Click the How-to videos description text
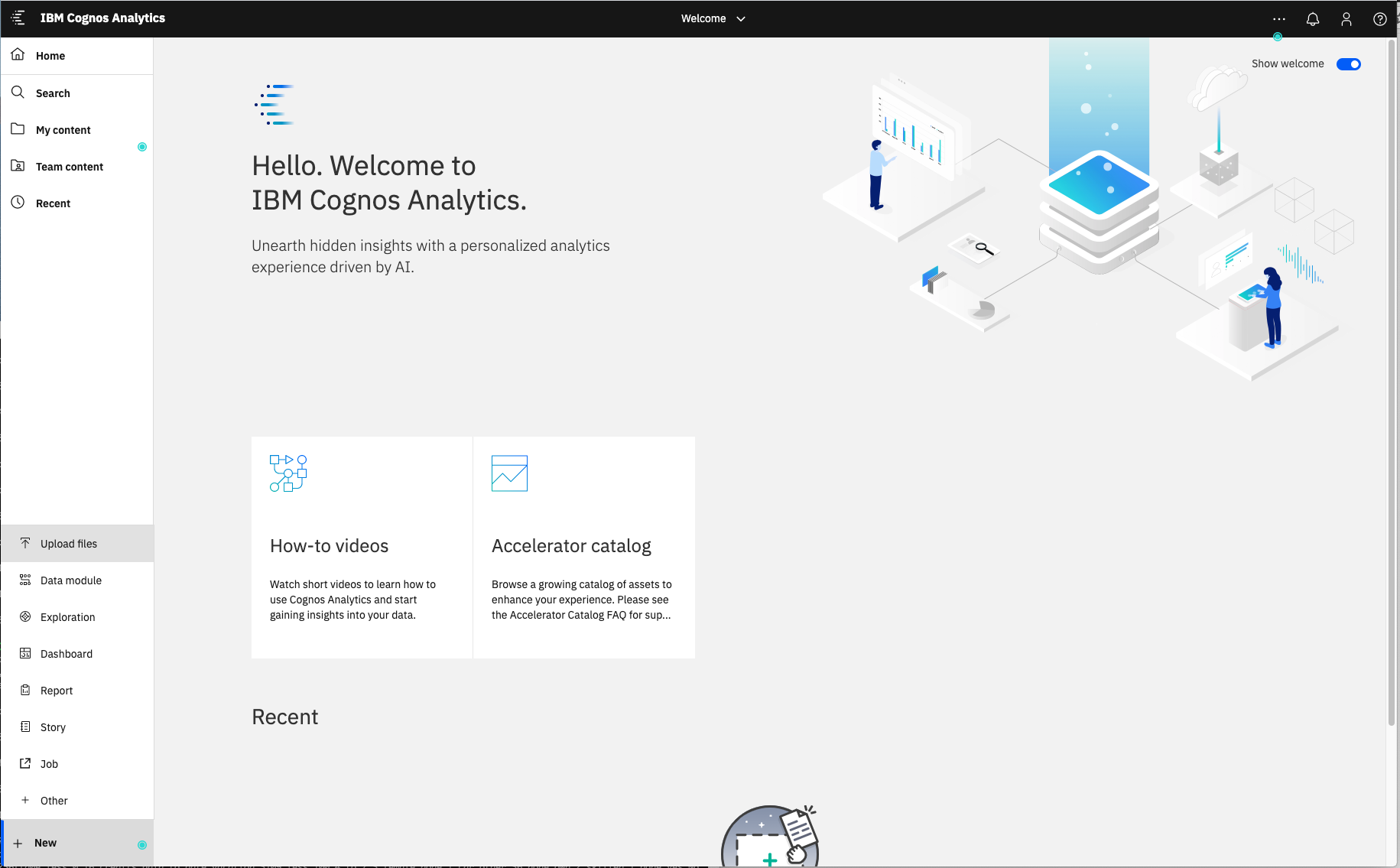The width and height of the screenshot is (1400, 868). pos(352,600)
